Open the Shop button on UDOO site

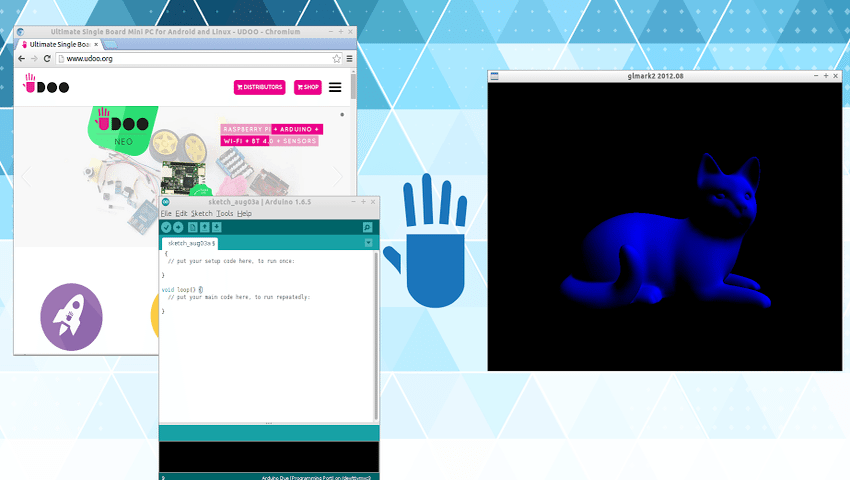[x=308, y=87]
